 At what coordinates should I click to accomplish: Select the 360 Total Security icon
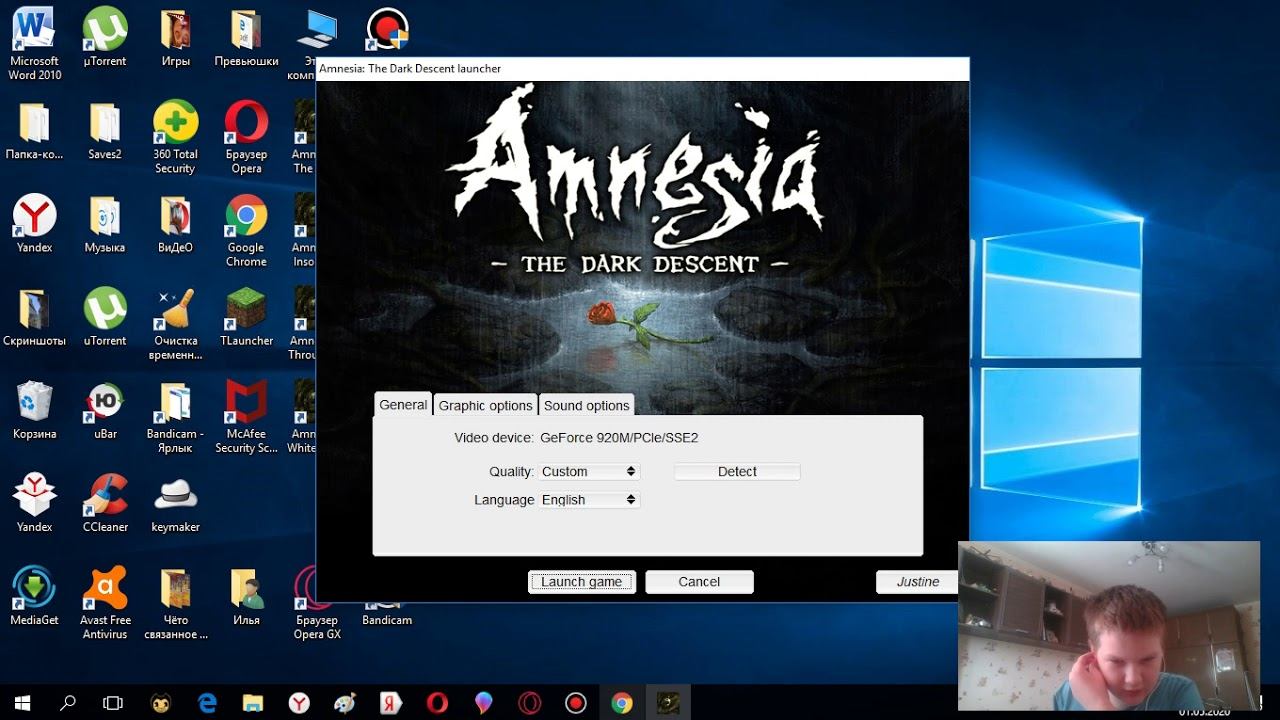175,138
